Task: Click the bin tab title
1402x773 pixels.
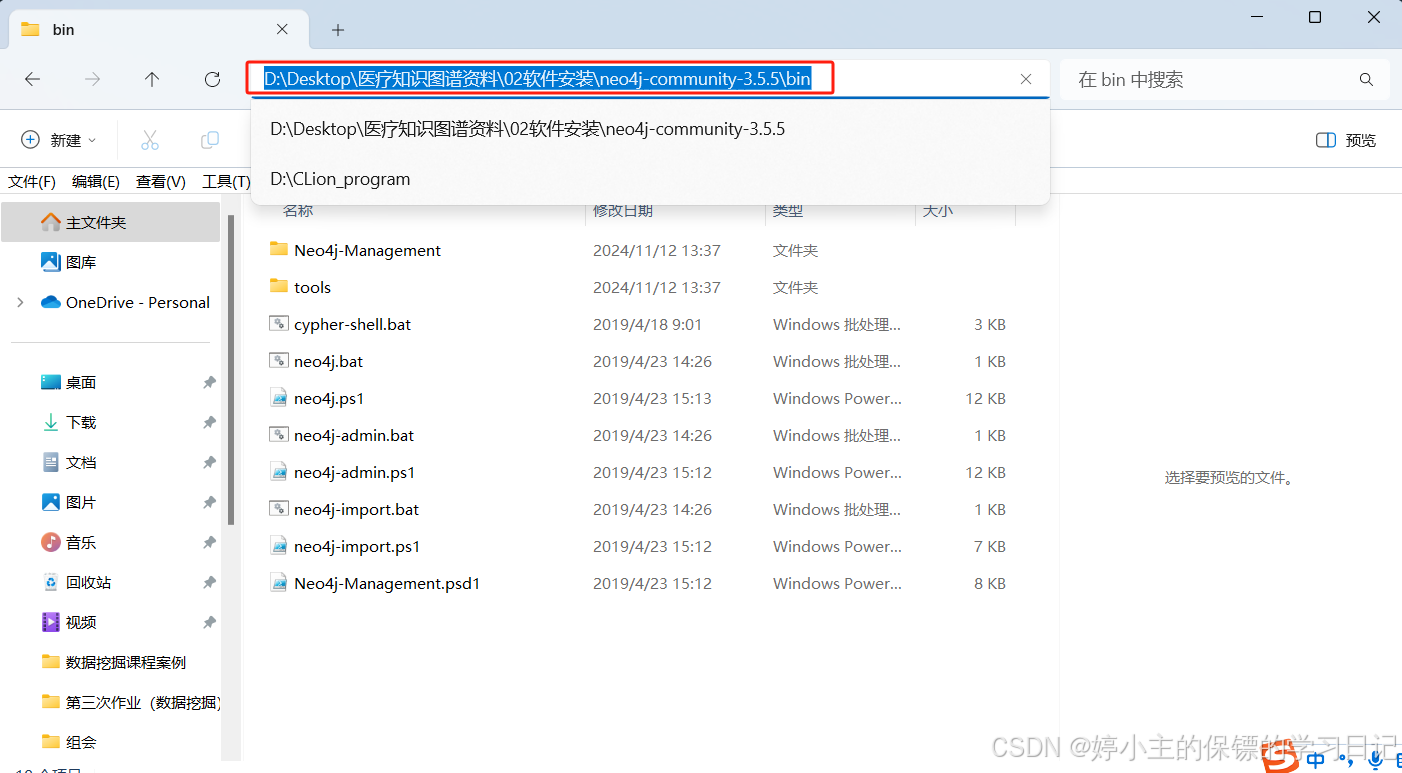Action: point(64,30)
